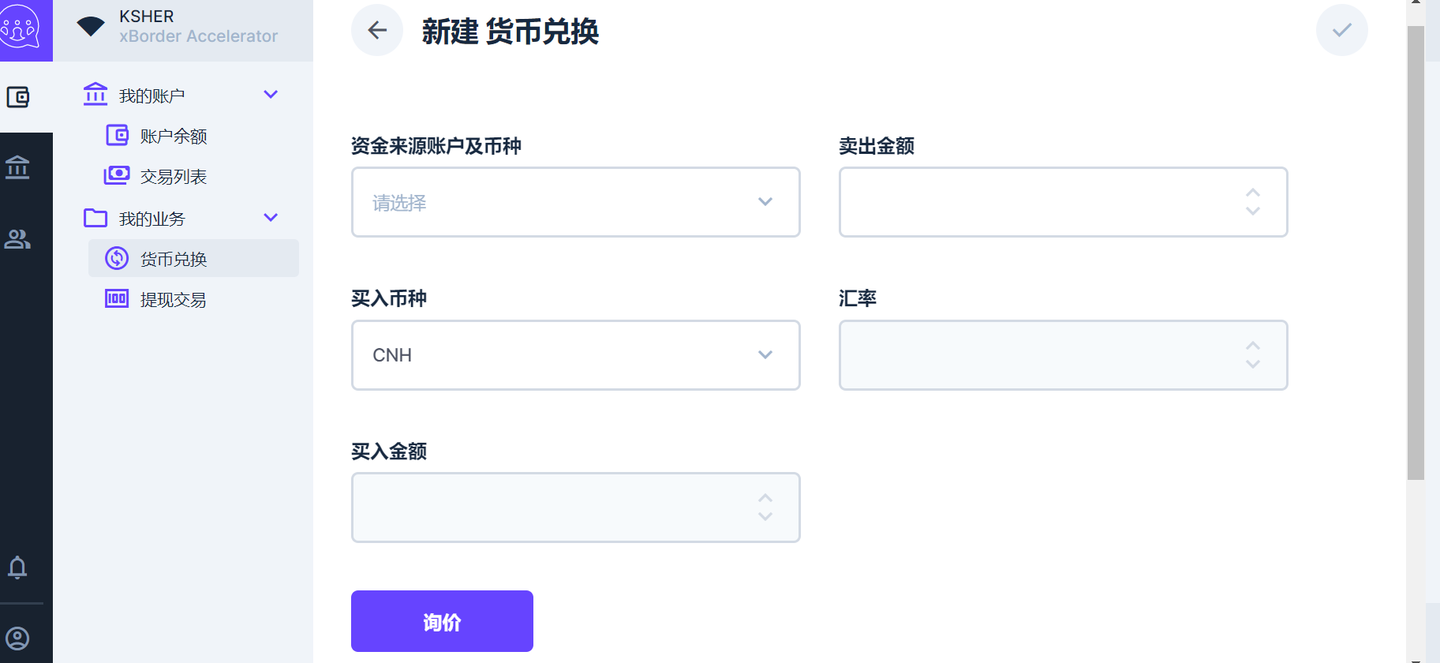Click the checkmark button in top-right
Screen dimensions: 1440x663
point(1341,30)
